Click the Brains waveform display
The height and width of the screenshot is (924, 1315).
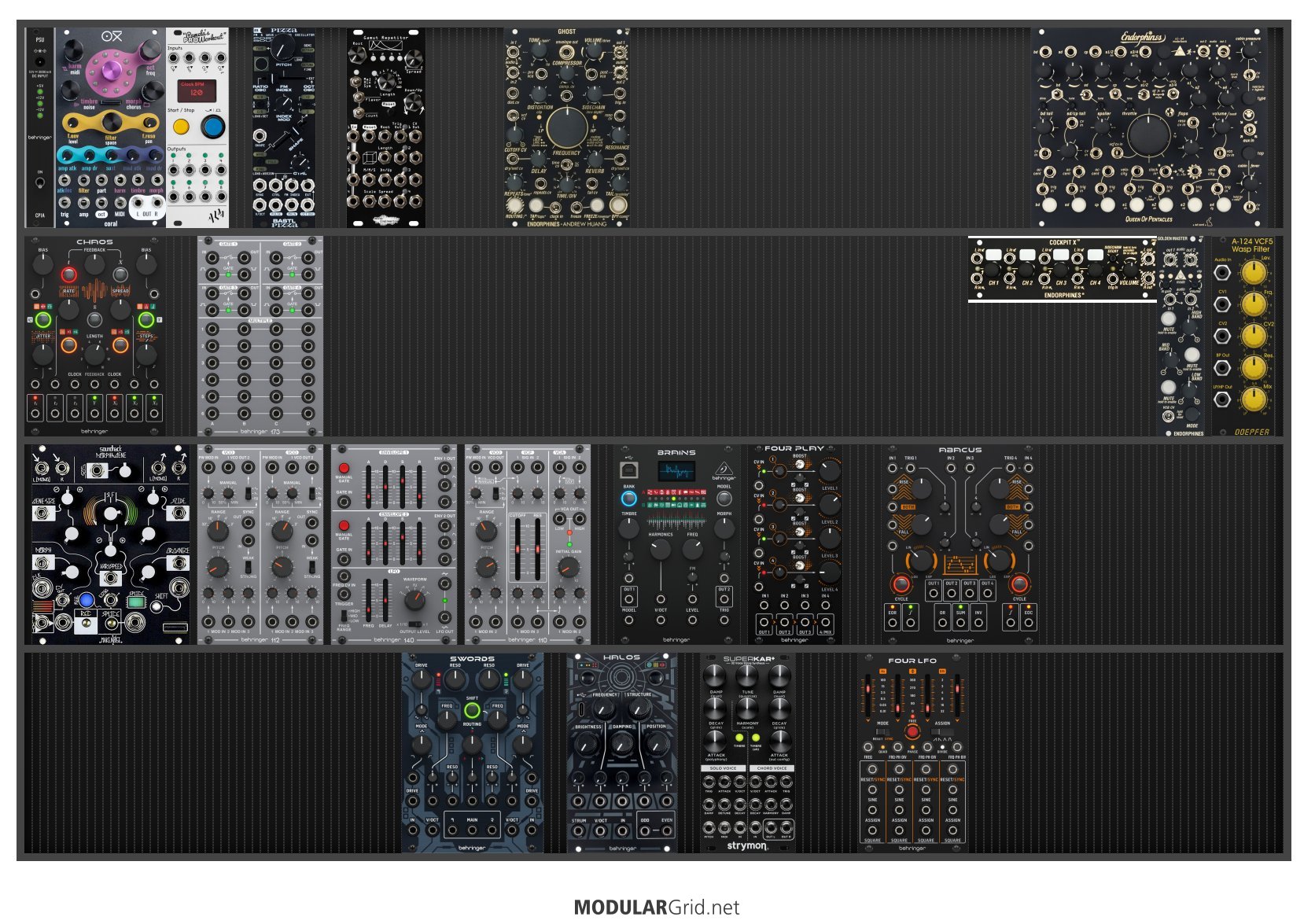(x=676, y=471)
